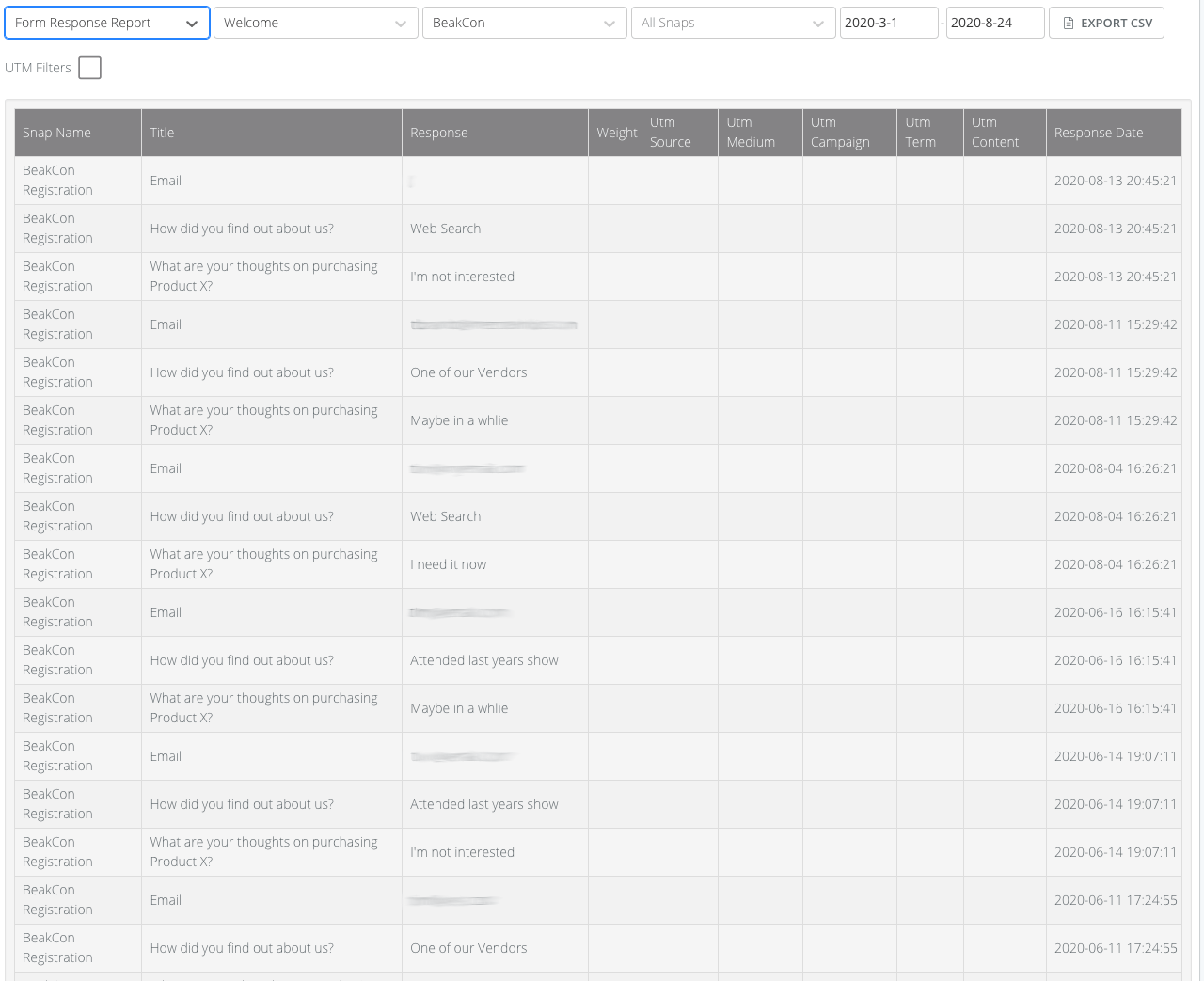This screenshot has height=981, width=1204.
Task: Click the Utm Term column header
Action: coord(920,133)
